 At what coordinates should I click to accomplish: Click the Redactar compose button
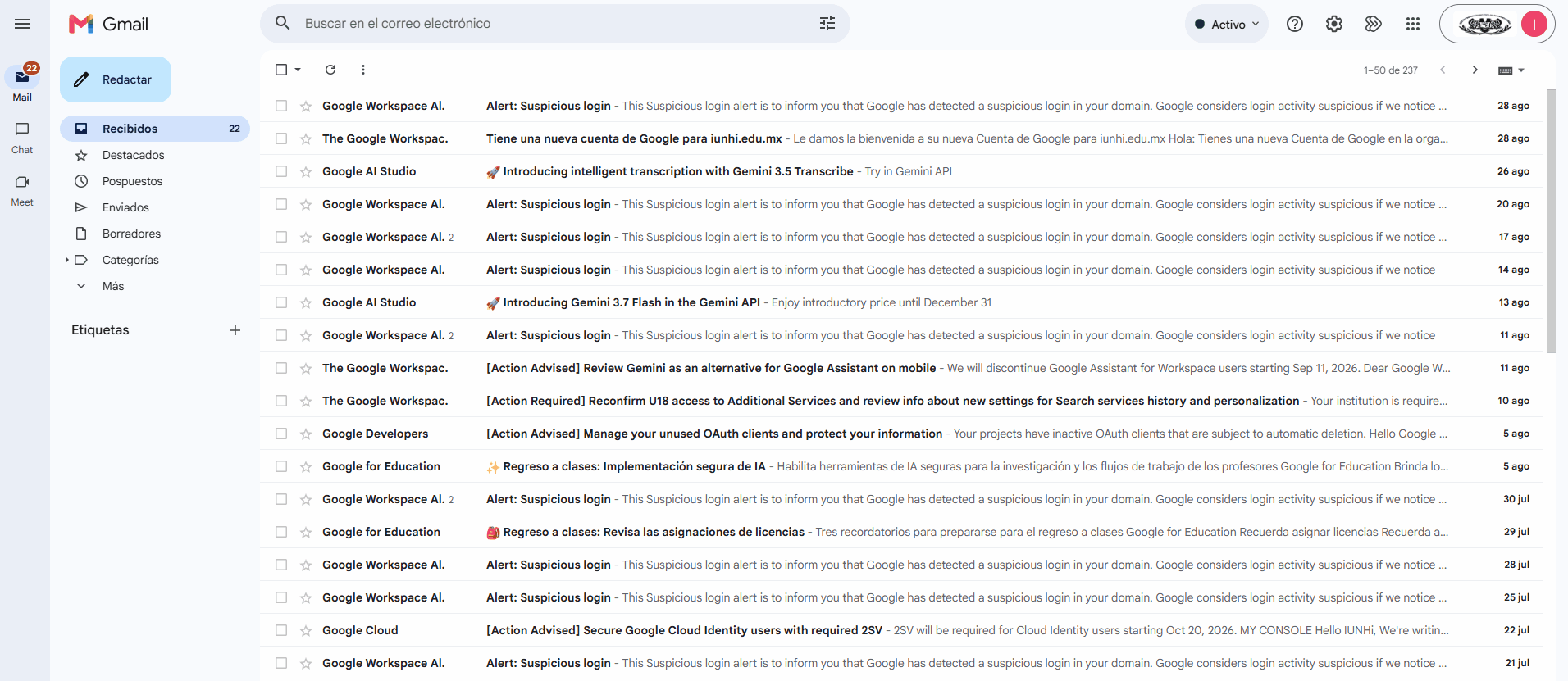coord(116,79)
